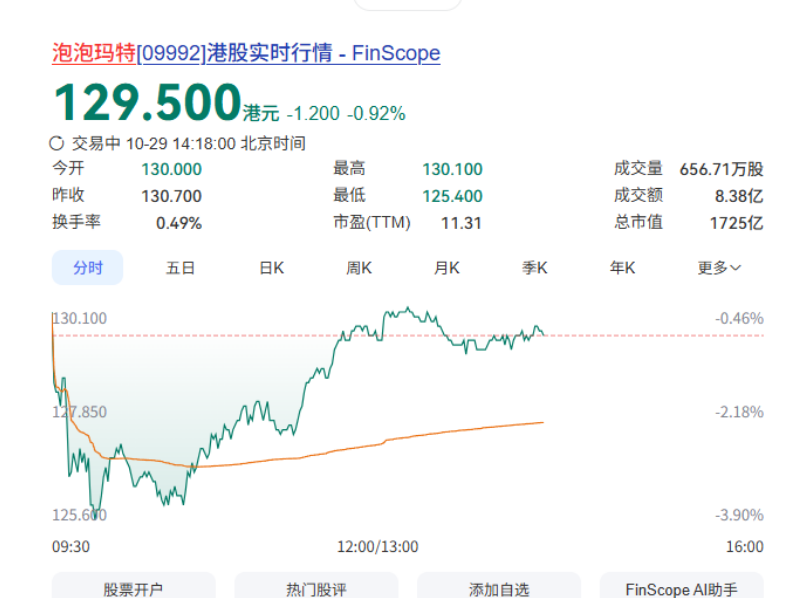Viewport: 793px width, 598px height.
Task: Open the 月K chart tab
Action: point(447,268)
